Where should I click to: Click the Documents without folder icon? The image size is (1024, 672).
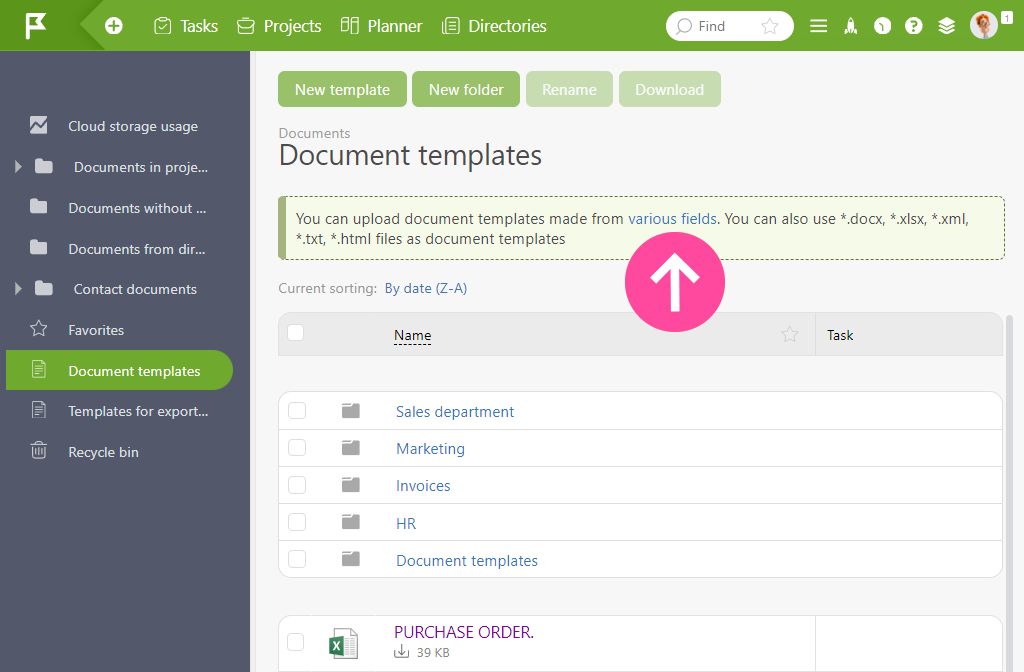[39, 207]
